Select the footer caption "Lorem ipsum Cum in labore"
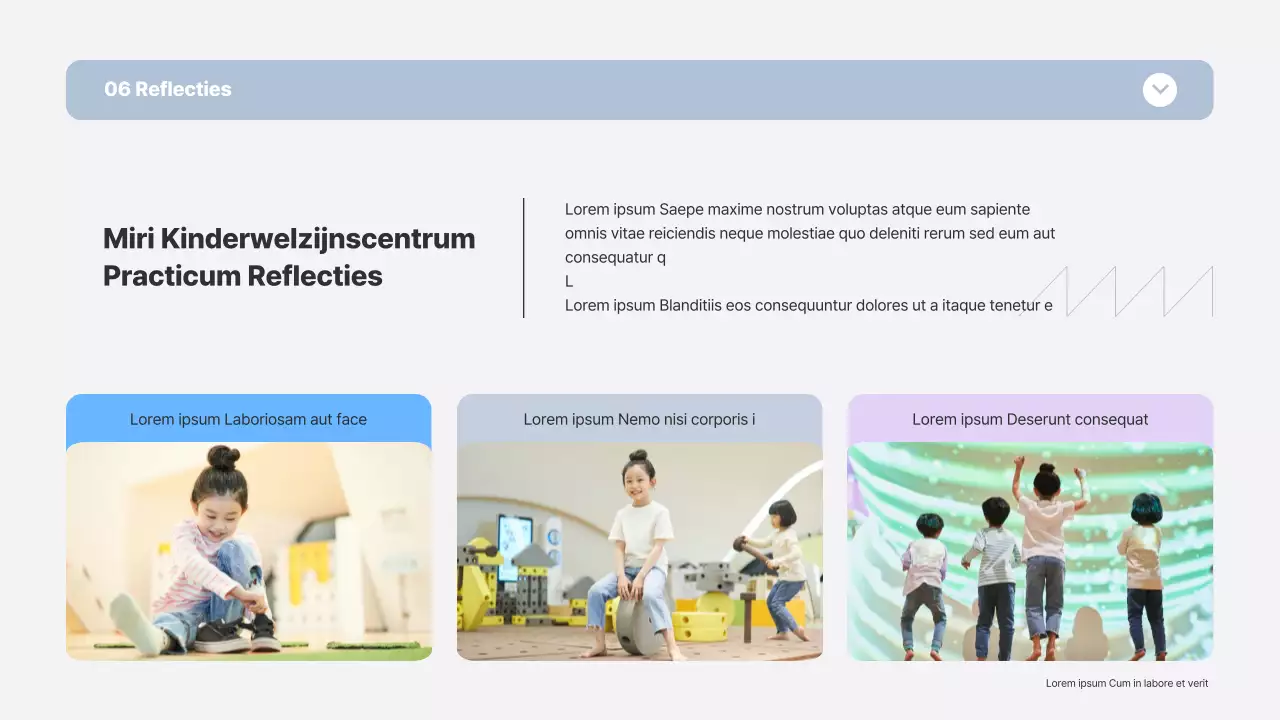 [x=1127, y=683]
